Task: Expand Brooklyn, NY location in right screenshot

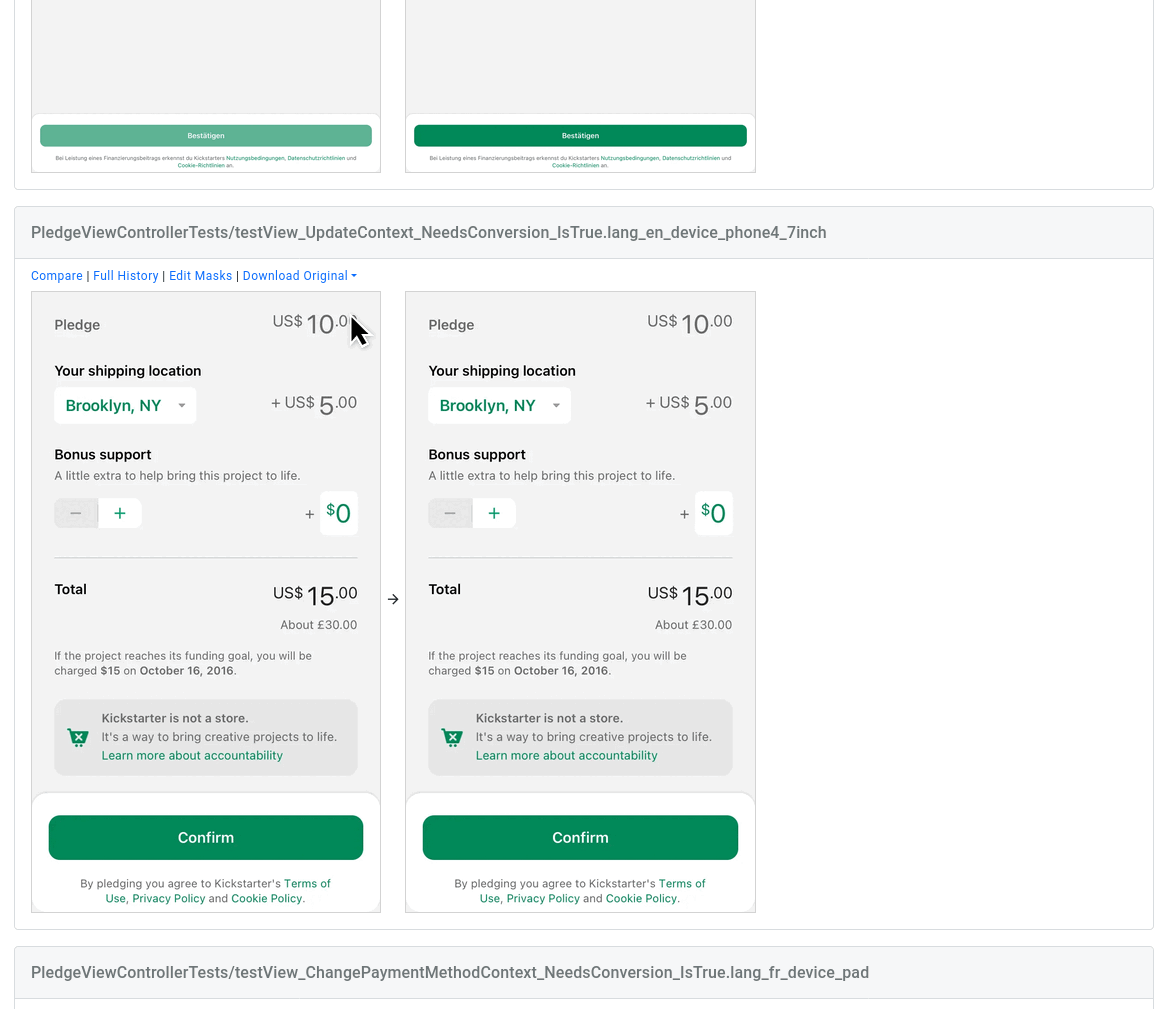Action: (499, 405)
